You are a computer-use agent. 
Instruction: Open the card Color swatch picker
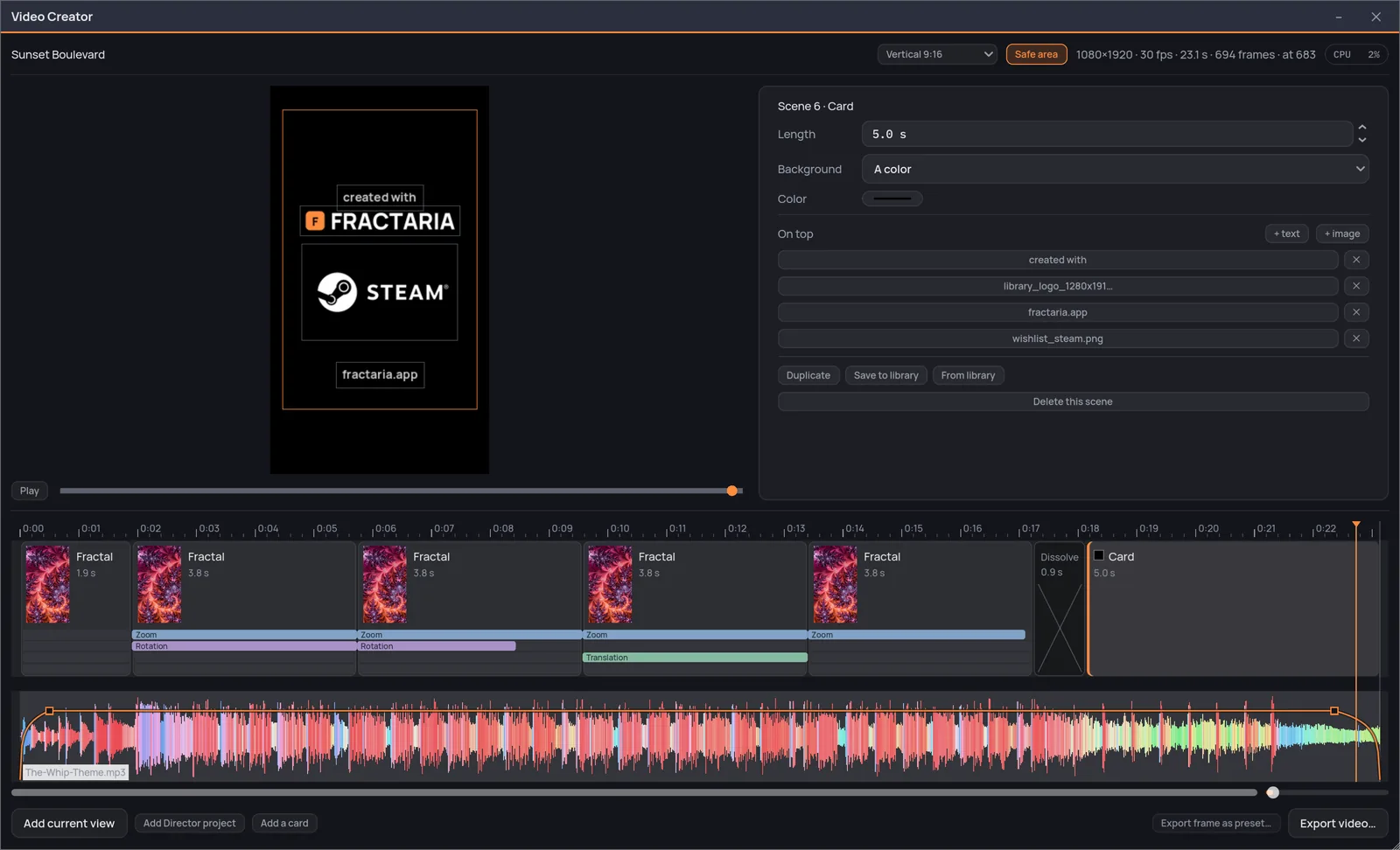click(x=892, y=199)
